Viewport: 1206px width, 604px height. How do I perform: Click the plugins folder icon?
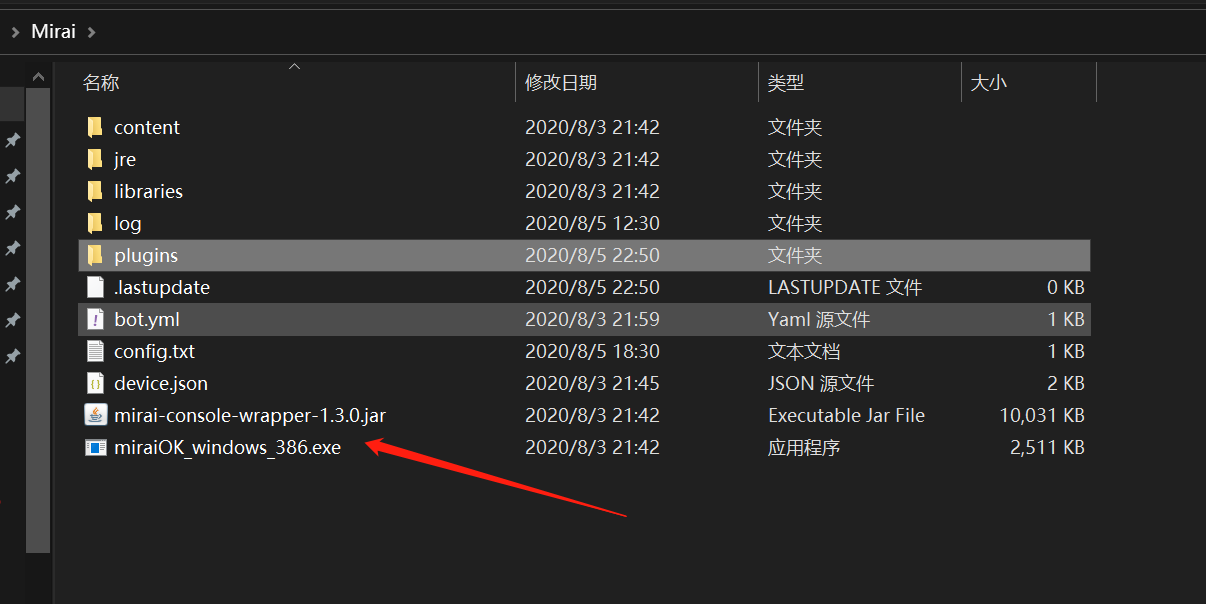(x=95, y=255)
